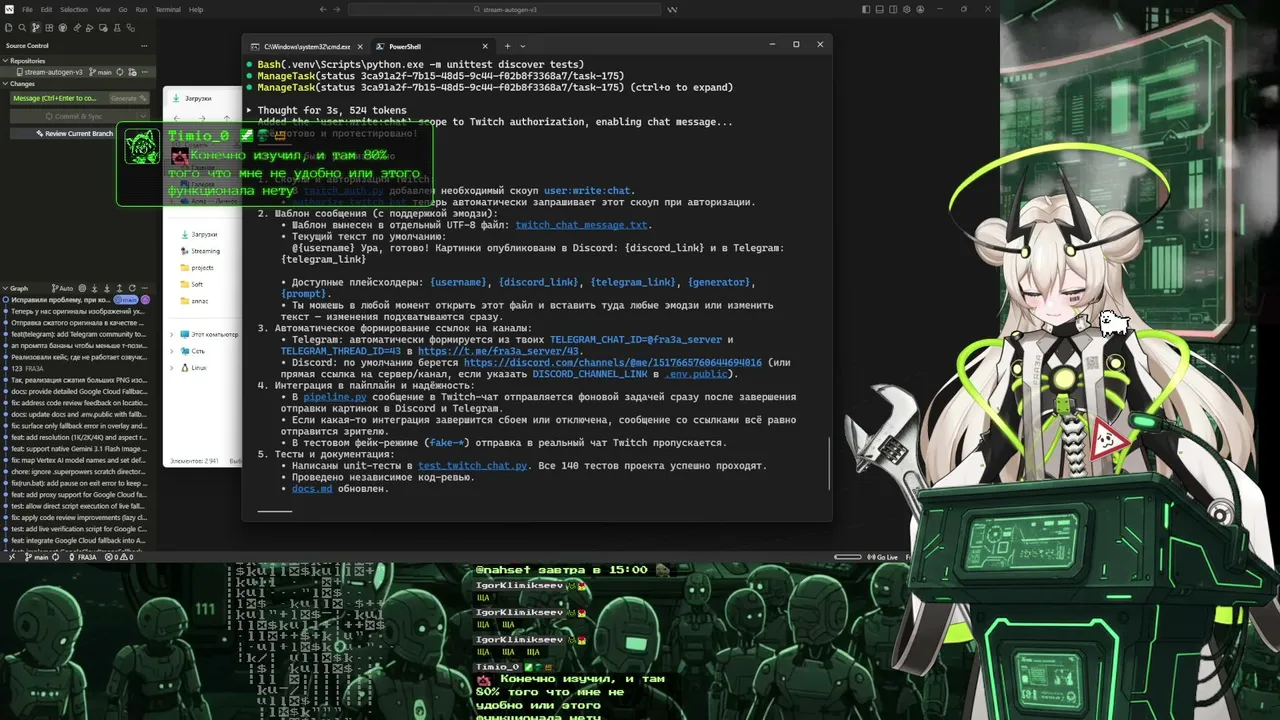Open the Commit & Sync dropdown arrow
Screen dimensions: 1280x720
(x=144, y=116)
